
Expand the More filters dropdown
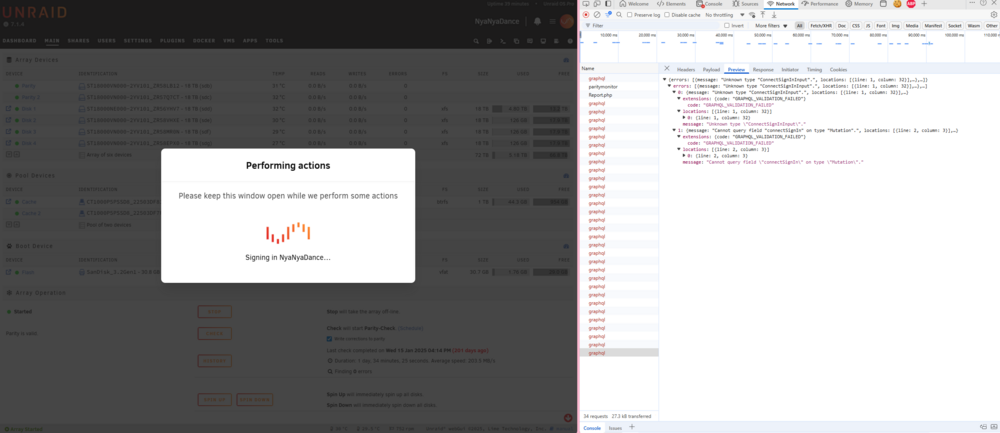(771, 26)
